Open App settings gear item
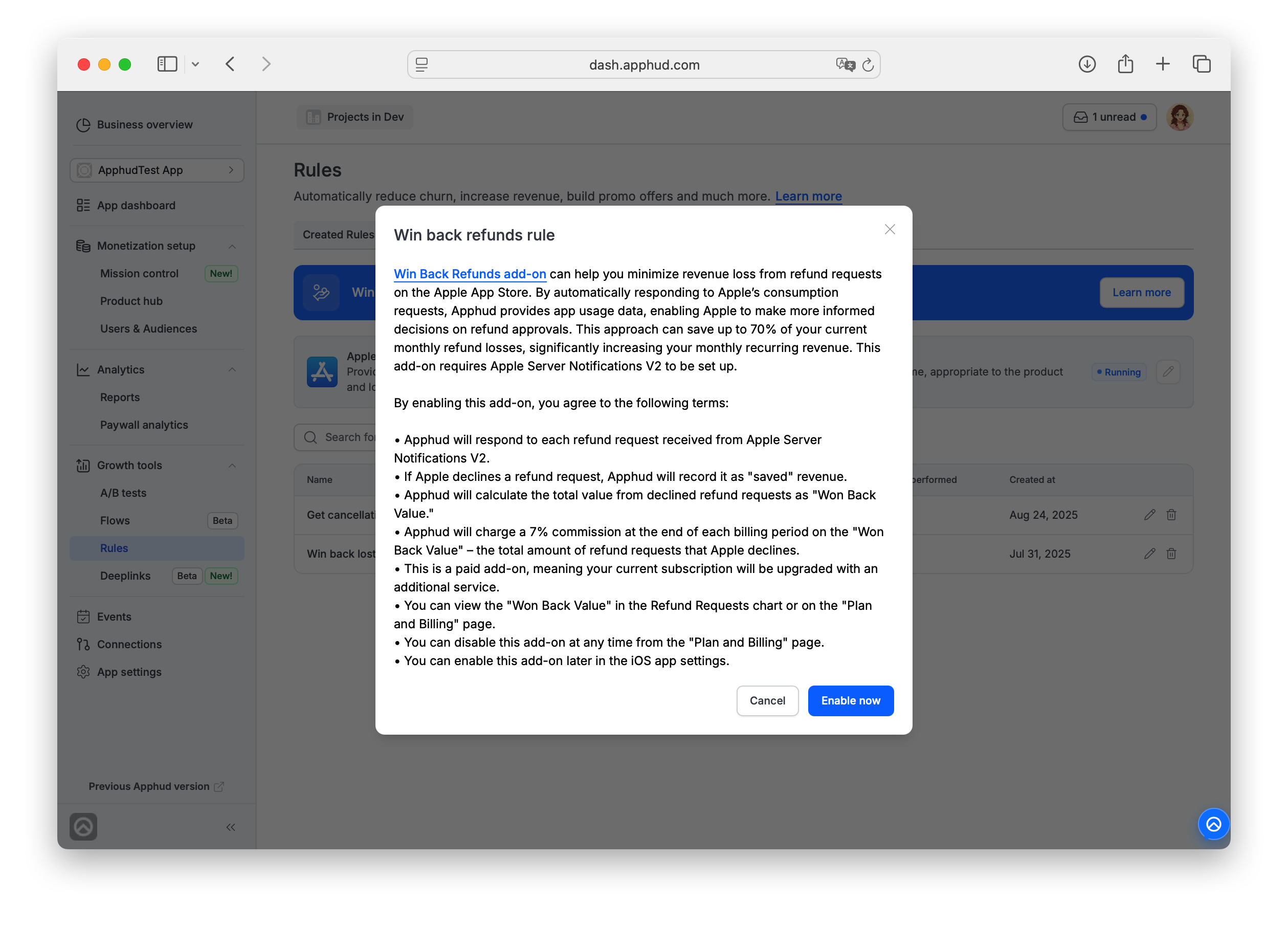This screenshot has width=1288, height=926. click(x=119, y=672)
